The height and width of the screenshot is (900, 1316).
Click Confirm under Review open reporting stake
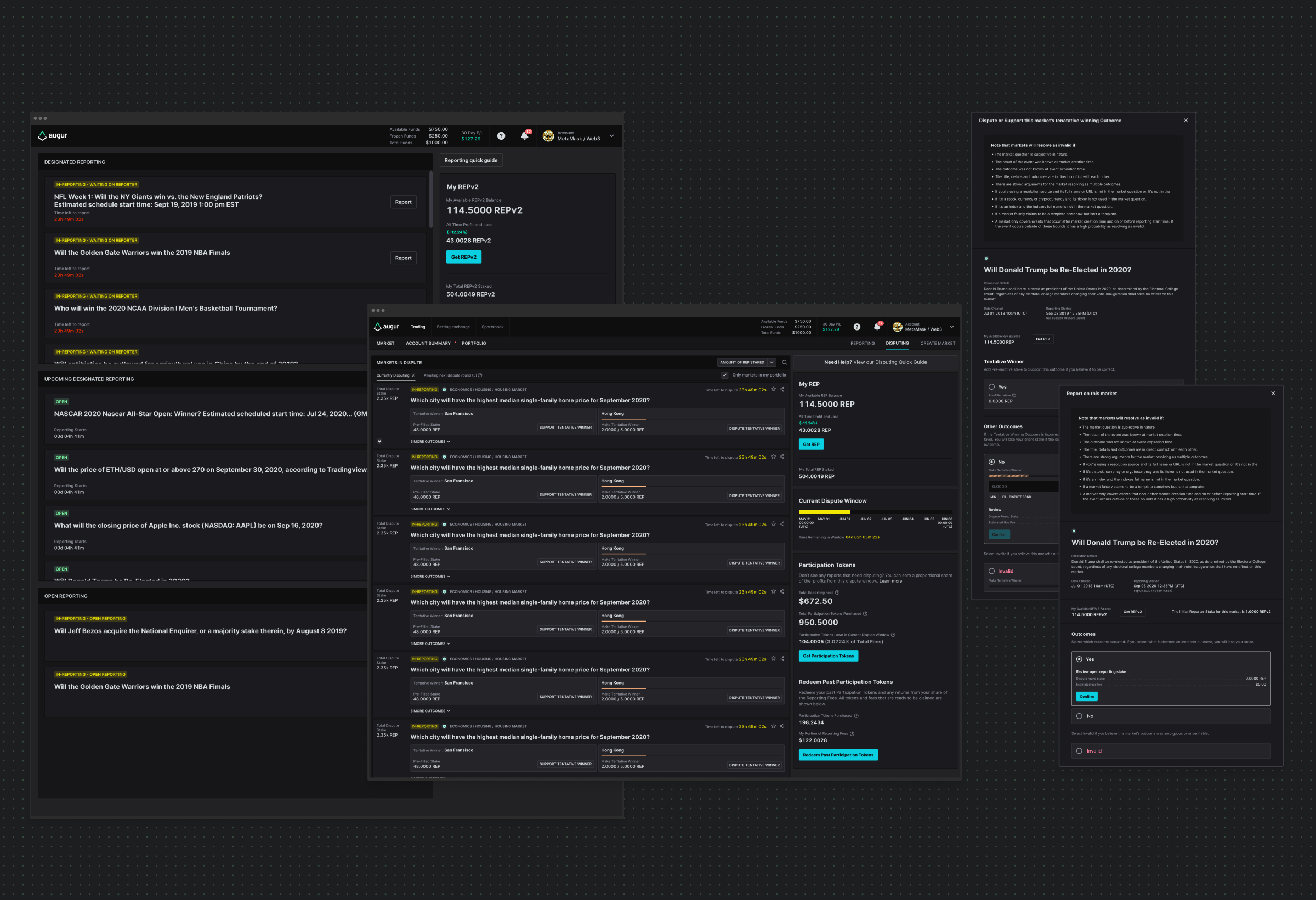(1087, 697)
